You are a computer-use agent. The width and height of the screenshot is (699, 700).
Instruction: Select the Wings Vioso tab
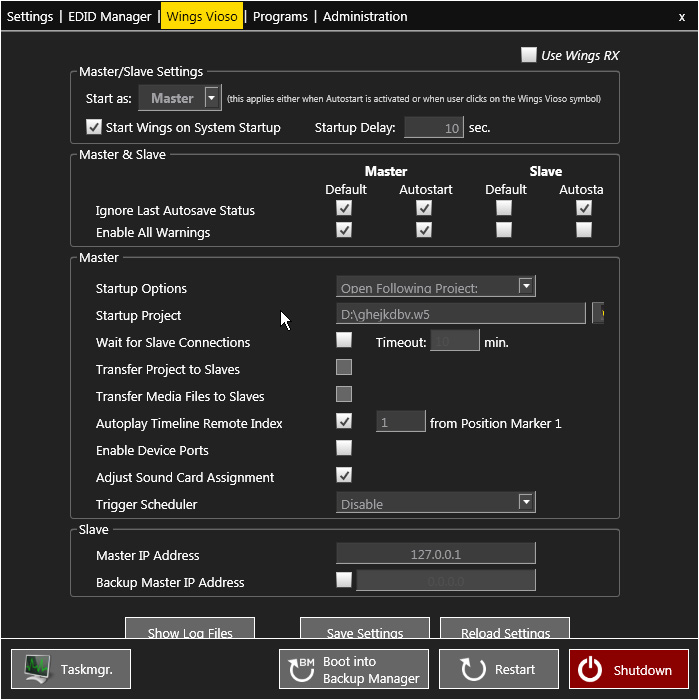pyautogui.click(x=202, y=16)
